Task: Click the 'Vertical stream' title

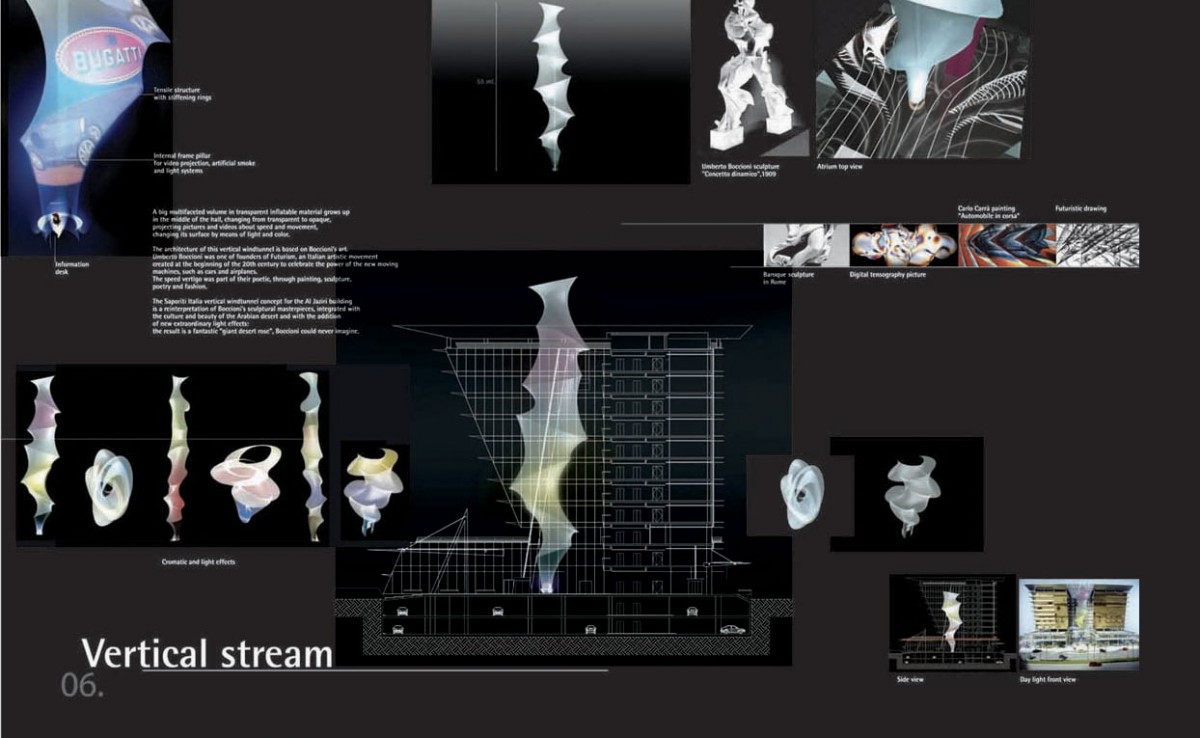Action: [x=207, y=653]
